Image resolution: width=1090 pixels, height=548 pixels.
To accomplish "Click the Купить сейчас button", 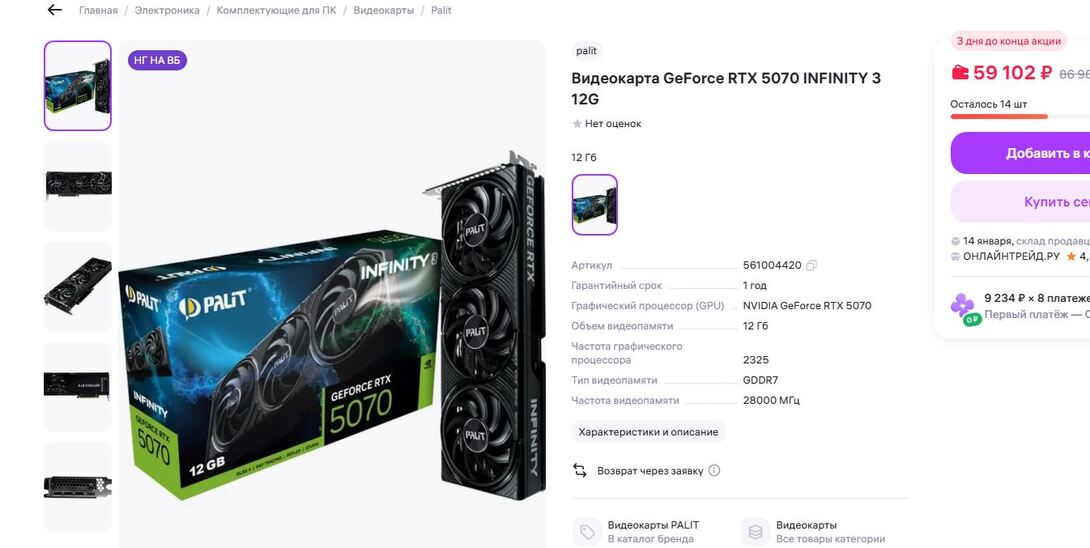I will [1020, 202].
